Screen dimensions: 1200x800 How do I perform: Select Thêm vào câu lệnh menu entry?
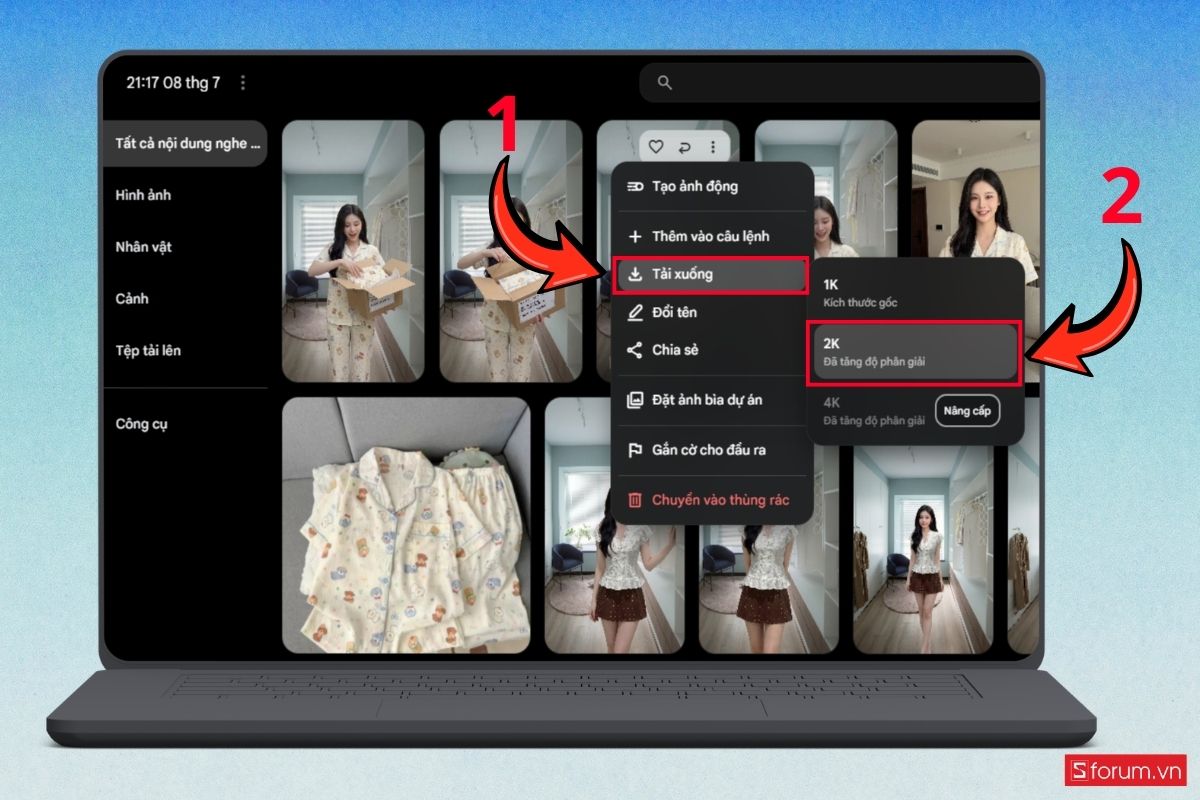coord(711,236)
